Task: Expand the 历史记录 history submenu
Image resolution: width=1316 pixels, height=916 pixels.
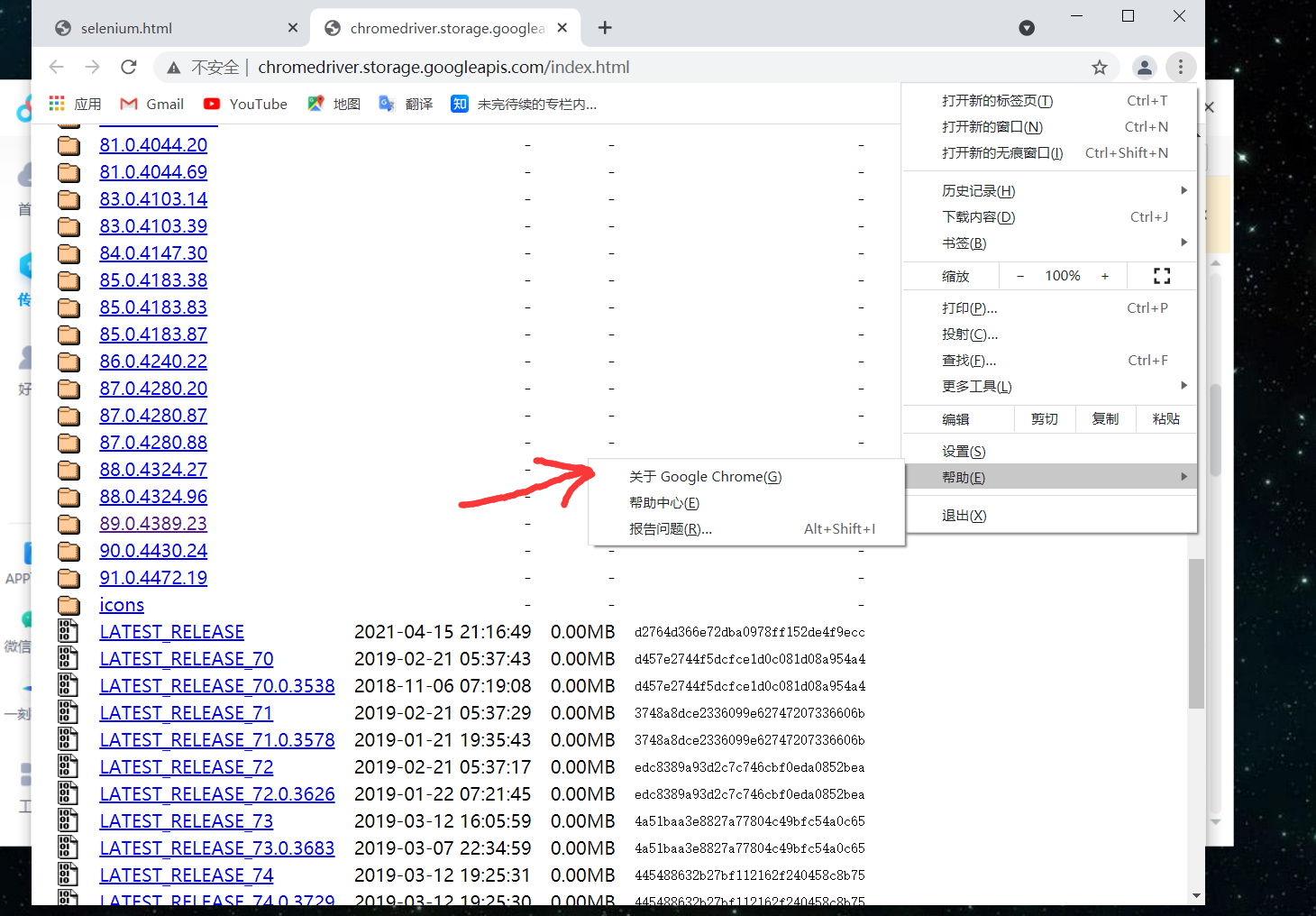Action: click(x=977, y=190)
